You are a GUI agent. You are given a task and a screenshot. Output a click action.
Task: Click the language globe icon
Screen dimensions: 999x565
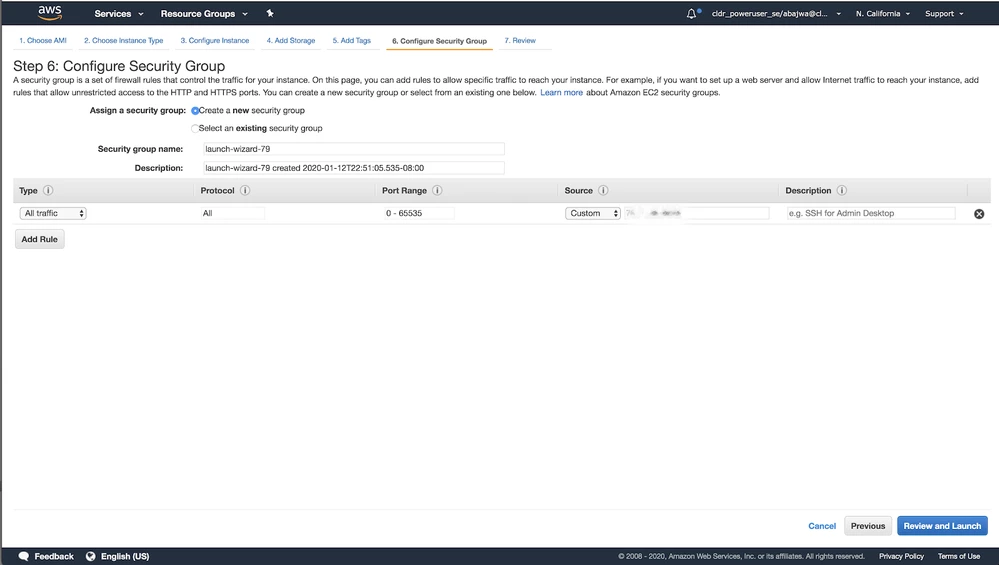point(90,556)
